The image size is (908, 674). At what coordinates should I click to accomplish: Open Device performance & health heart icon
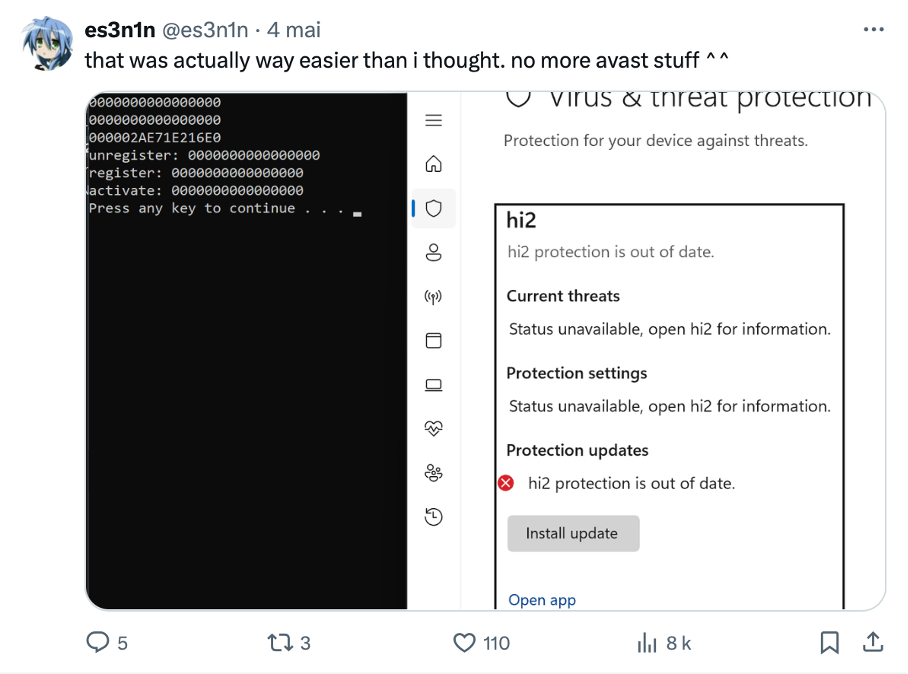click(433, 429)
